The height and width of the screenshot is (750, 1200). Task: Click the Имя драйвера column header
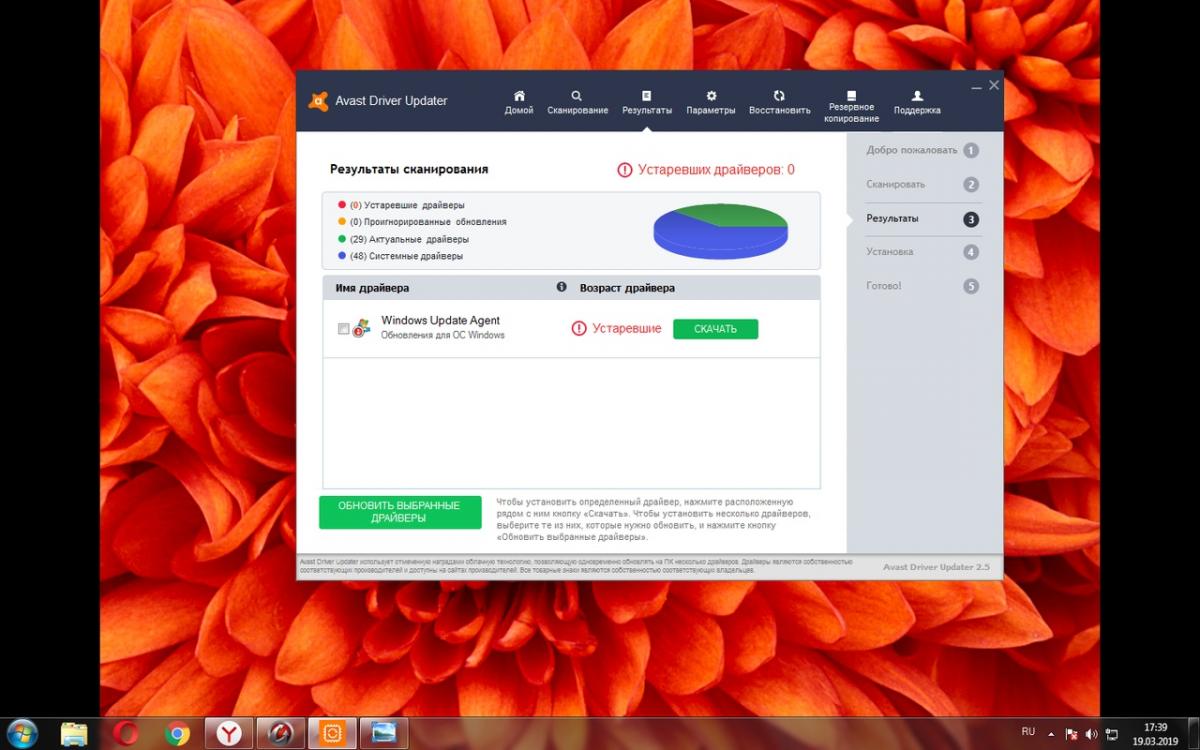point(372,288)
